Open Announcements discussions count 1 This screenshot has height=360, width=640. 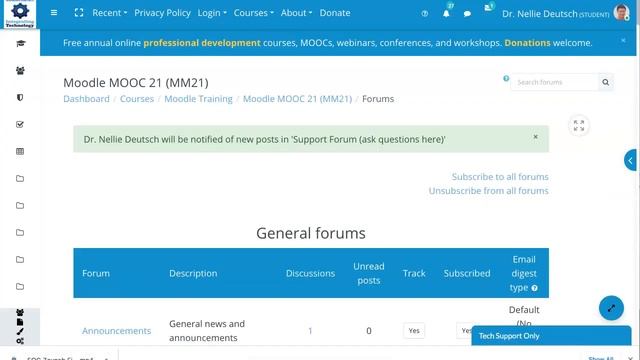coord(310,331)
